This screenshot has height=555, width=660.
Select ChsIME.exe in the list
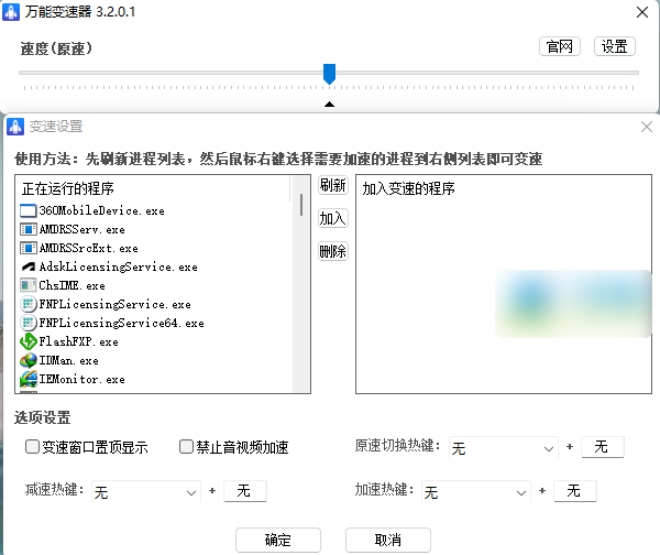[x=72, y=286]
